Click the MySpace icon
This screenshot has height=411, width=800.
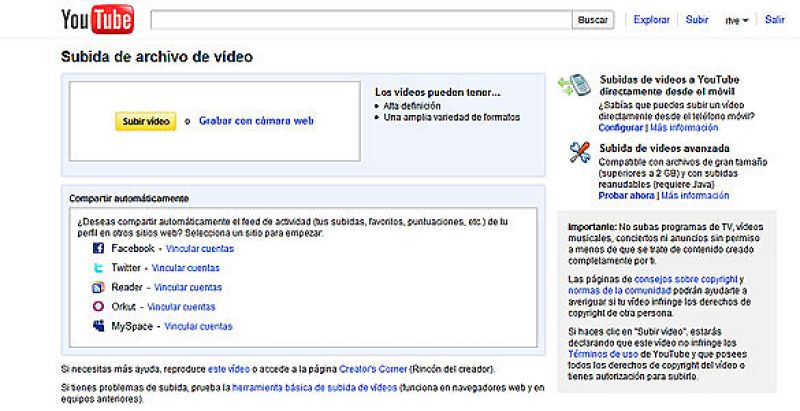(x=98, y=326)
